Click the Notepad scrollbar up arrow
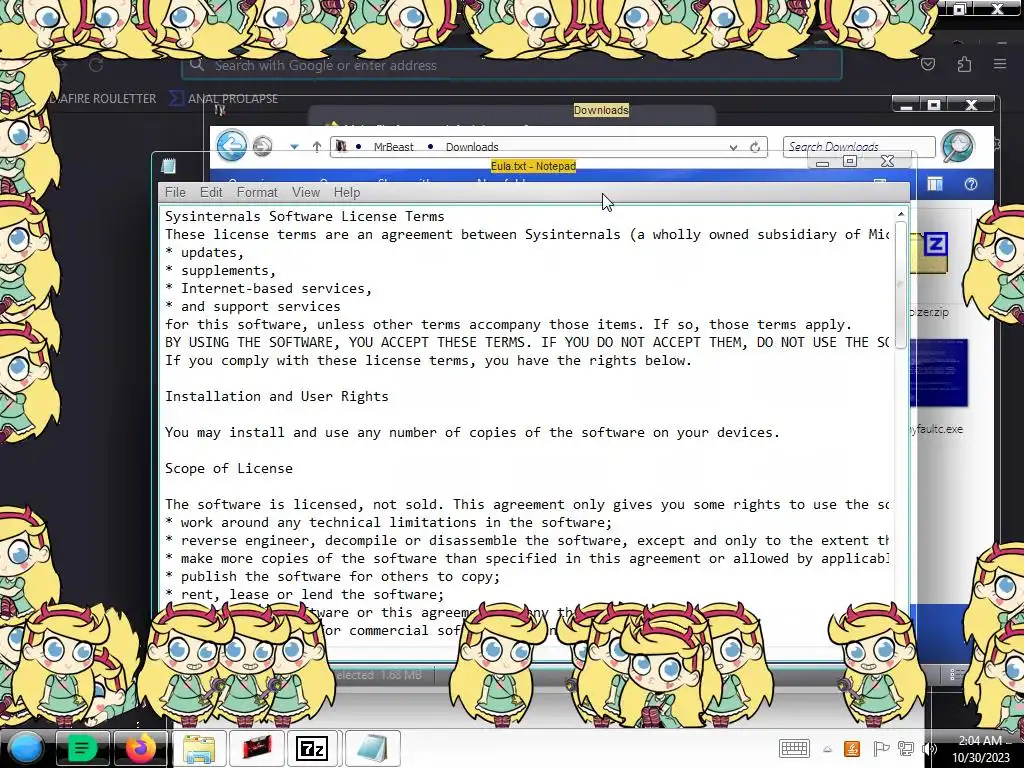 point(901,214)
